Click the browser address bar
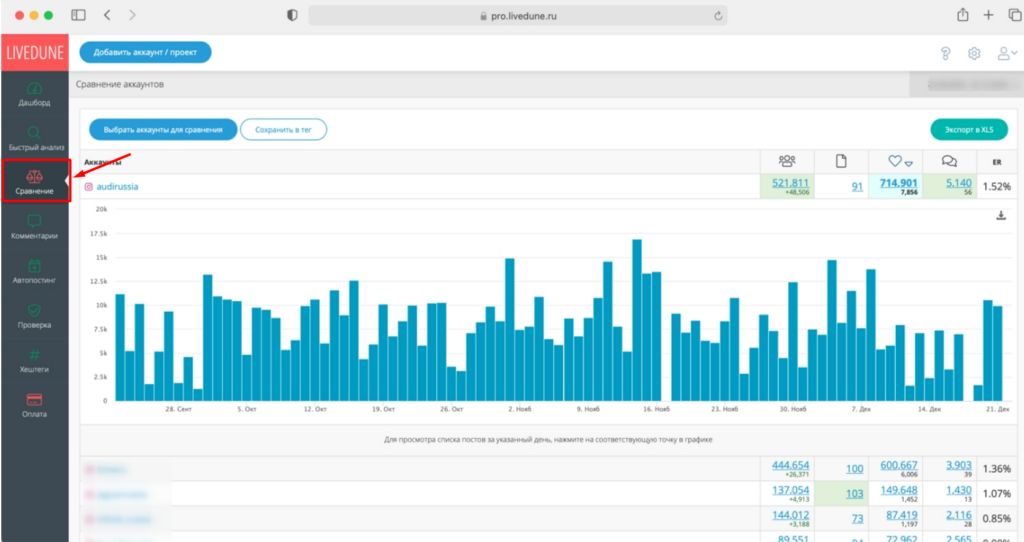1024x542 pixels. coord(517,15)
